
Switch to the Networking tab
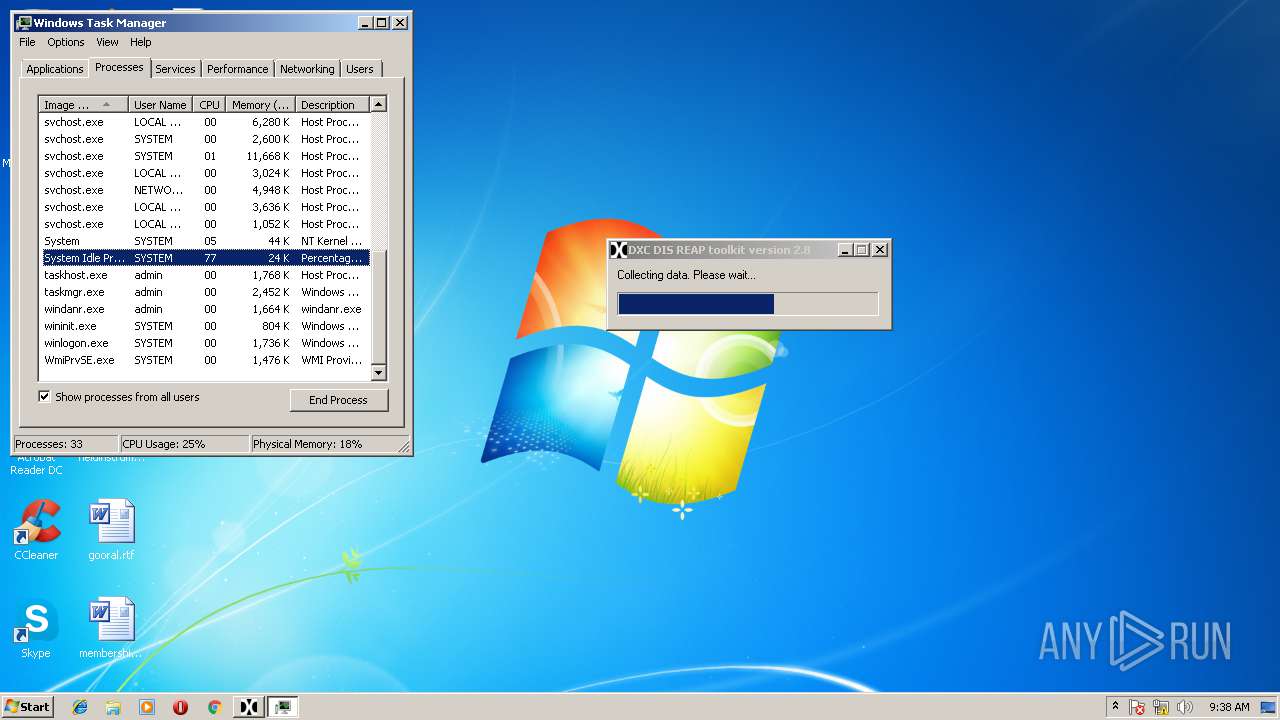tap(307, 69)
